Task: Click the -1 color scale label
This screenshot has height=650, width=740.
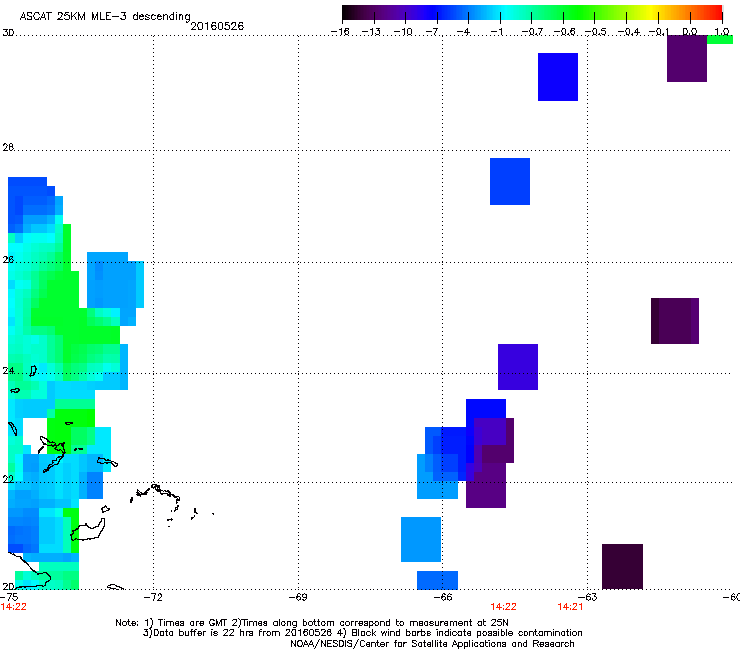Action: coord(496,32)
